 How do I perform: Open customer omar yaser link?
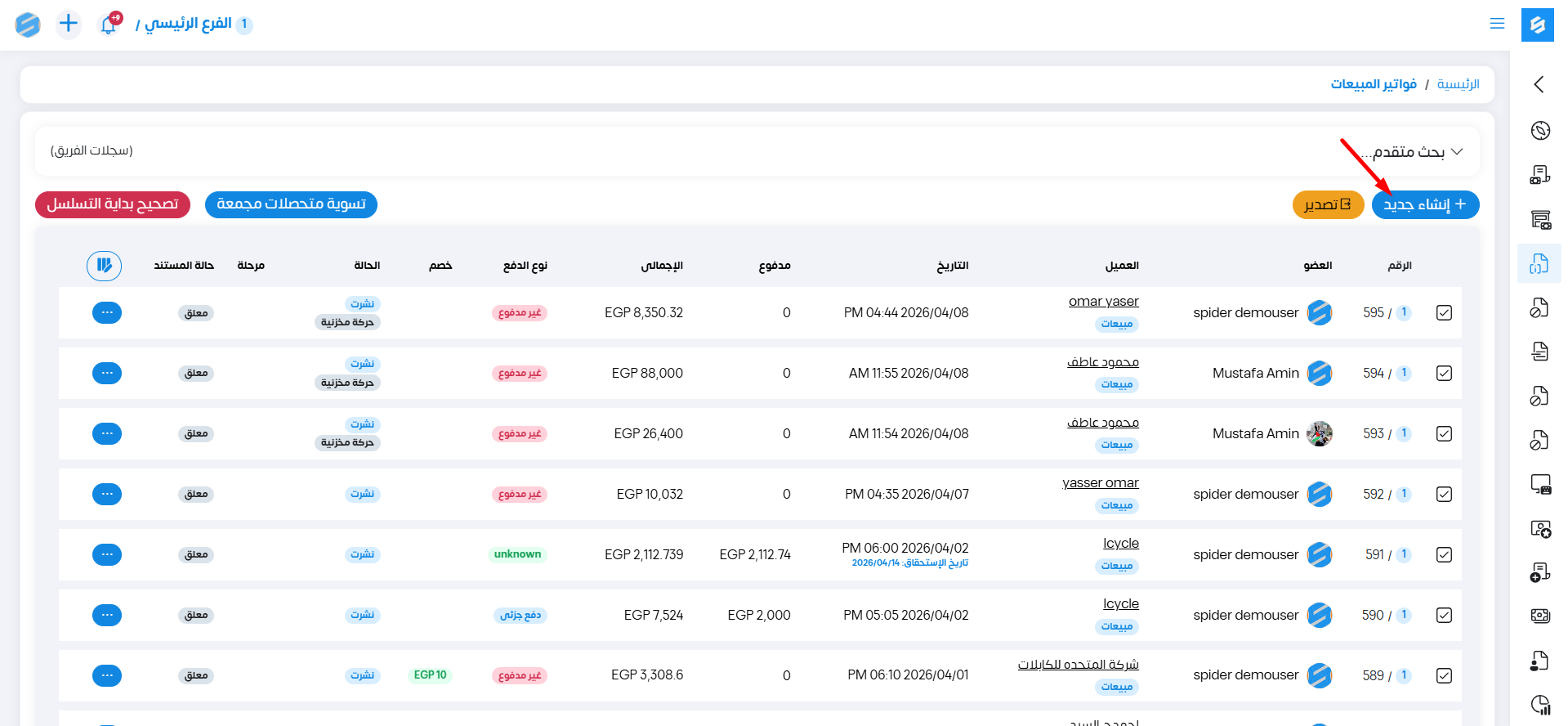1103,302
